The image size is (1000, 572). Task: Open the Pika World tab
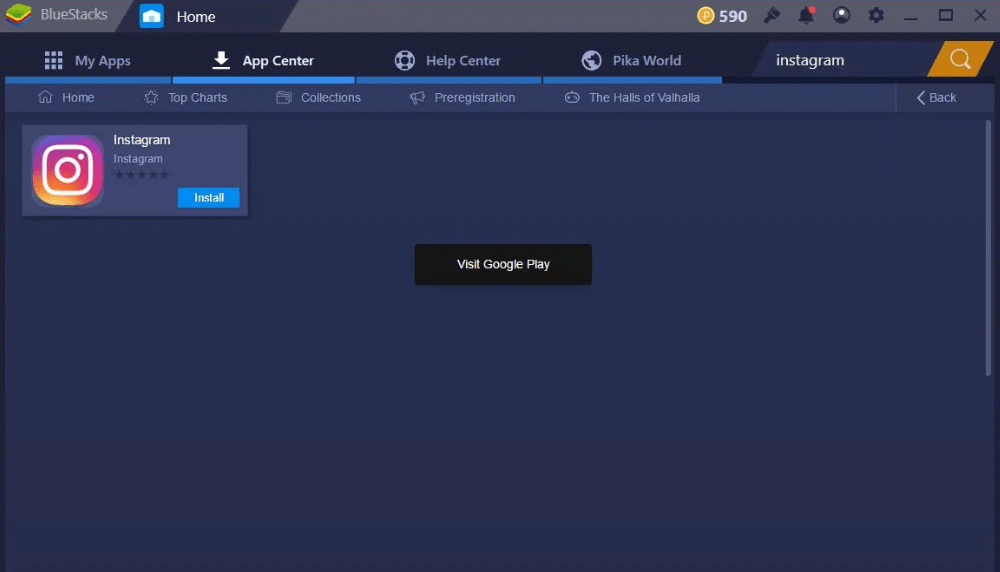(x=632, y=61)
